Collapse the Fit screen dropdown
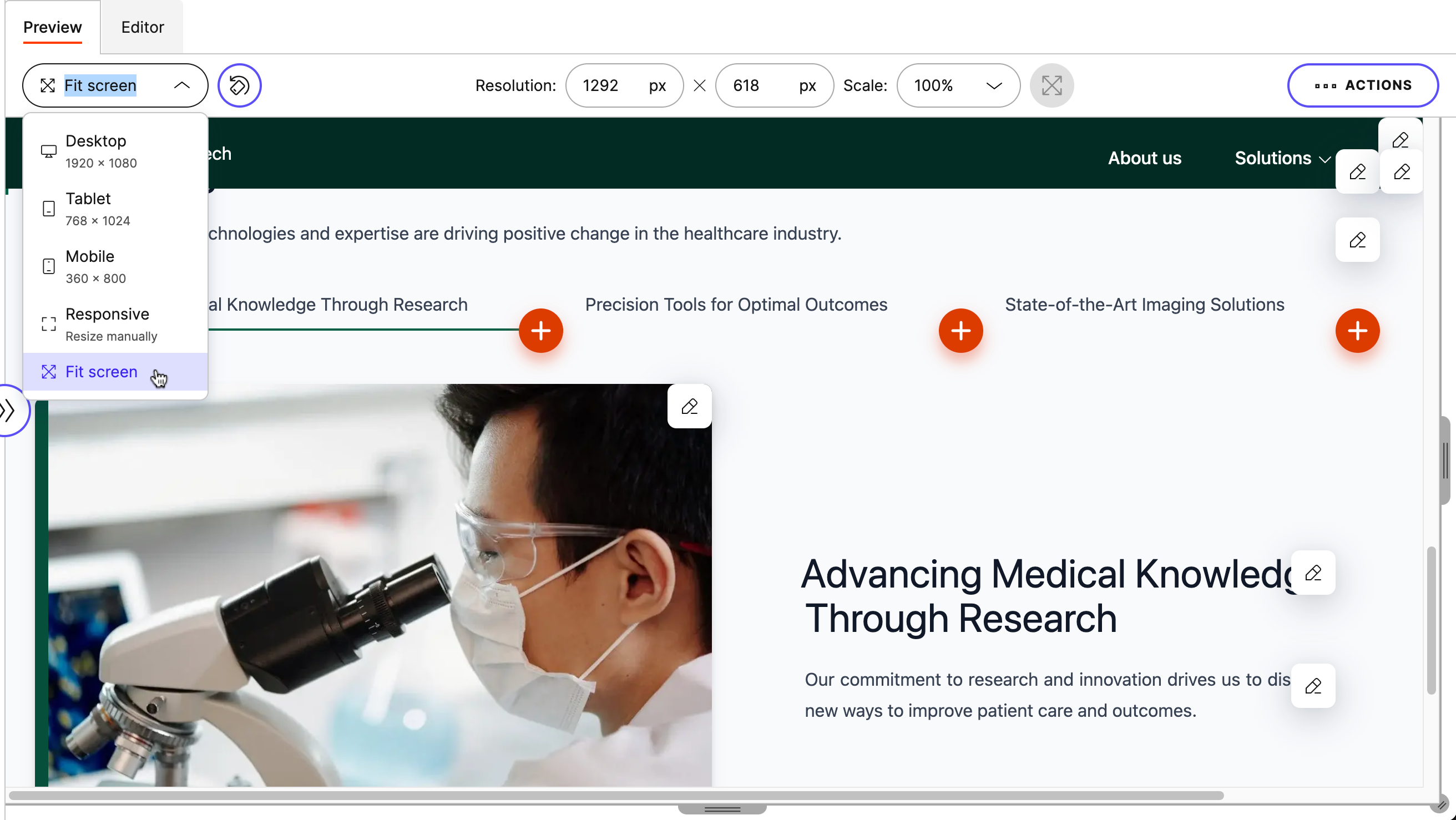Image resolution: width=1456 pixels, height=820 pixels. pos(181,85)
